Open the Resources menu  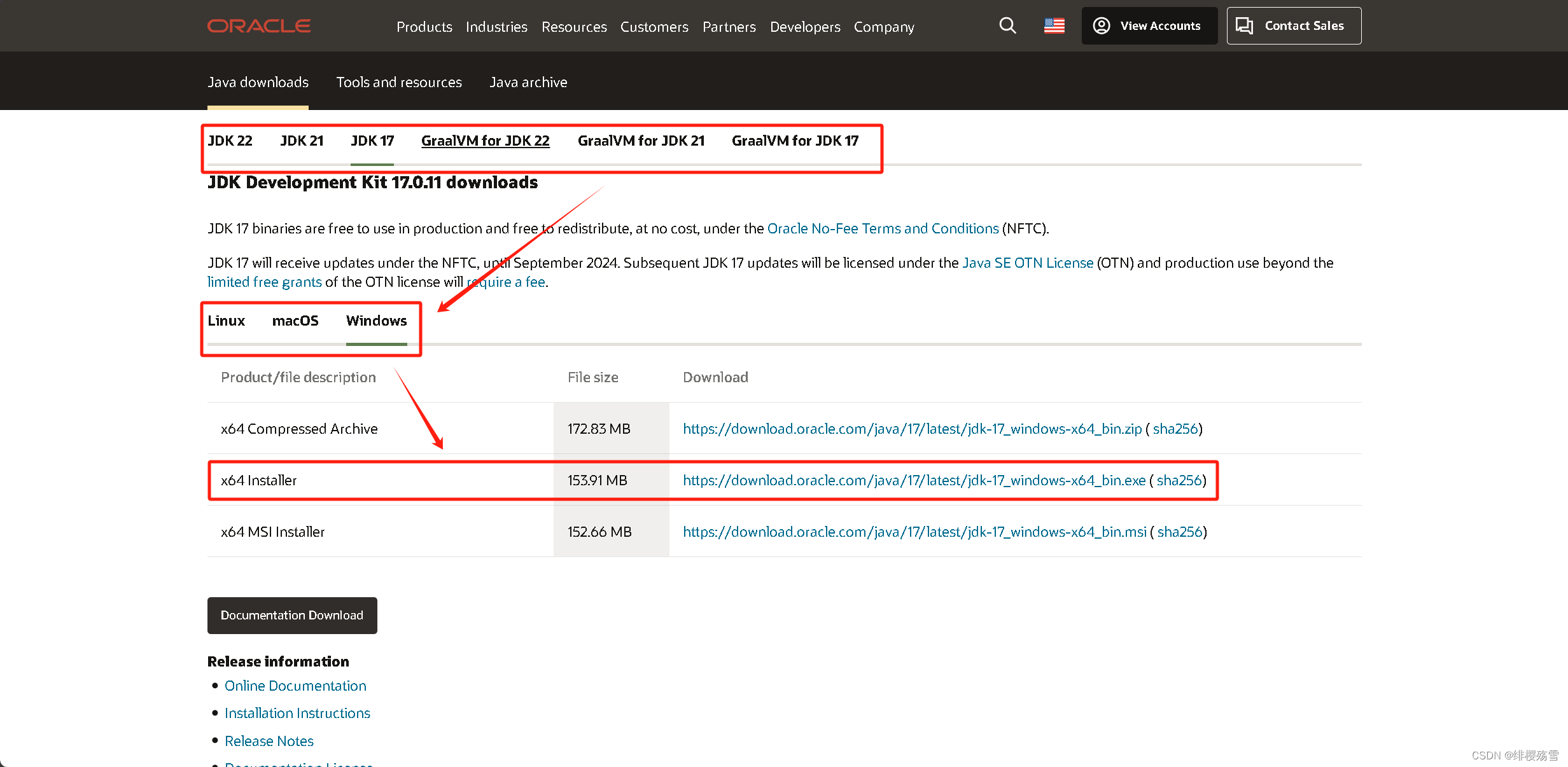574,27
